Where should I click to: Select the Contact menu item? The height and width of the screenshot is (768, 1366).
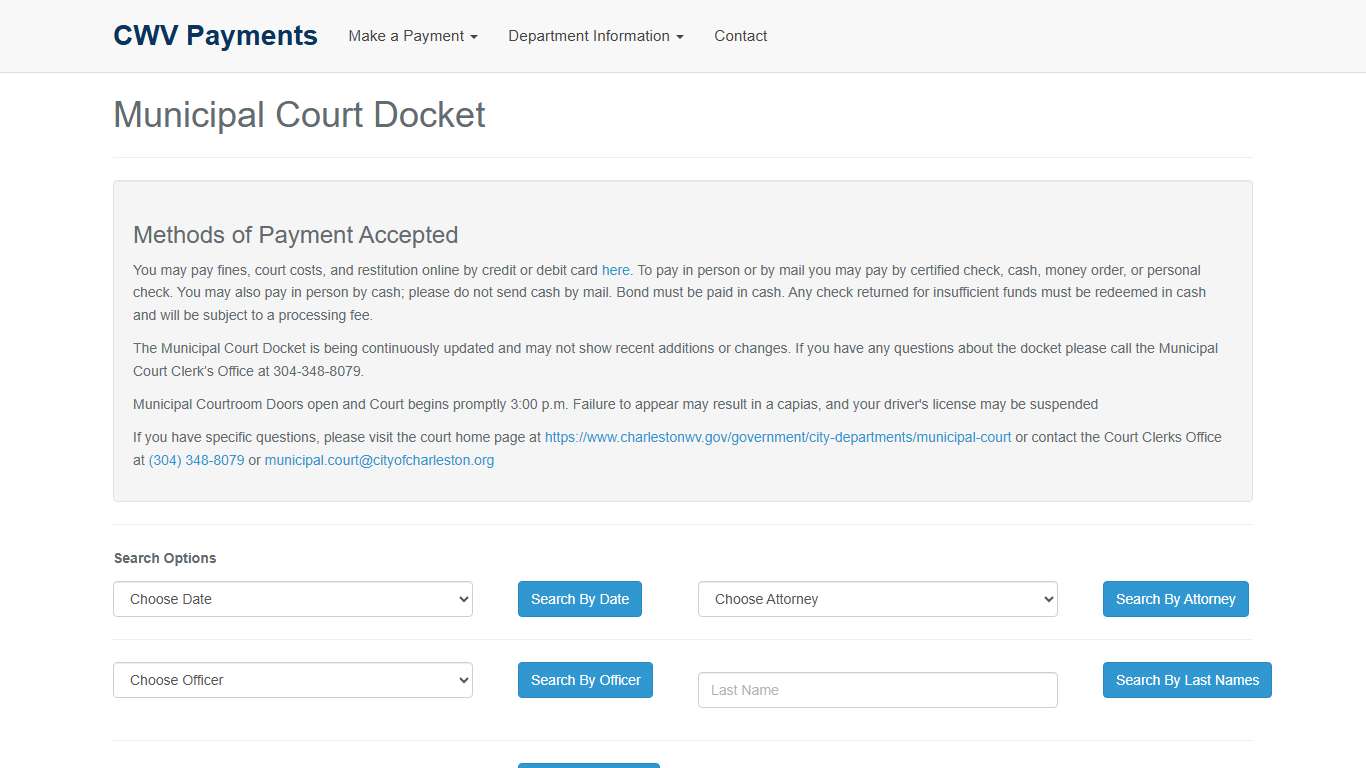[740, 36]
